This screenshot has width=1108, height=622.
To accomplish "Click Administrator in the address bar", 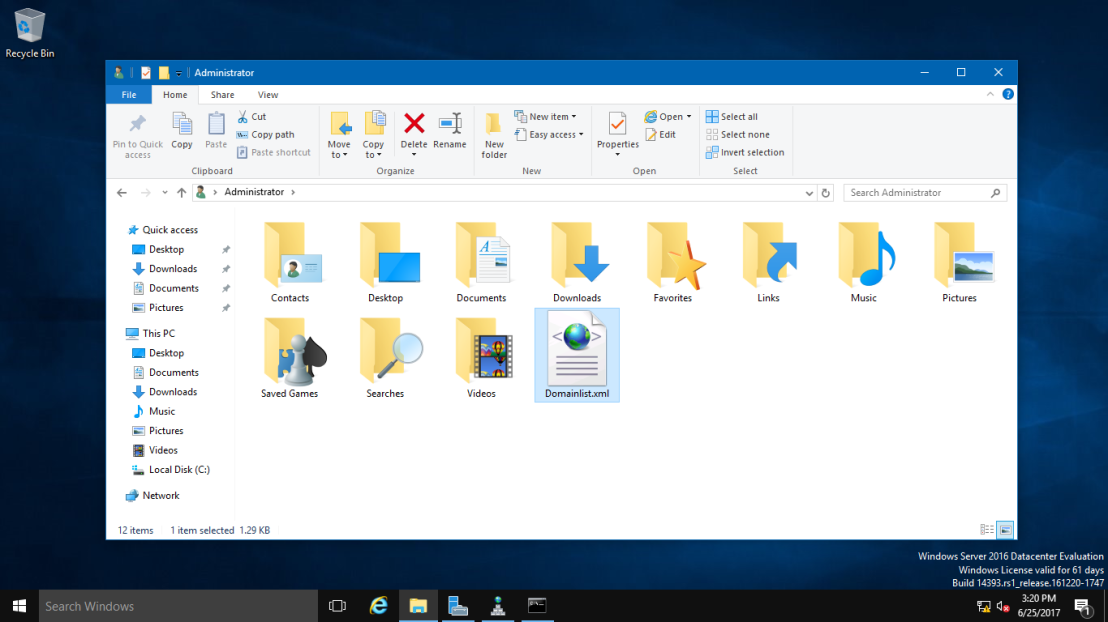I will (x=254, y=192).
